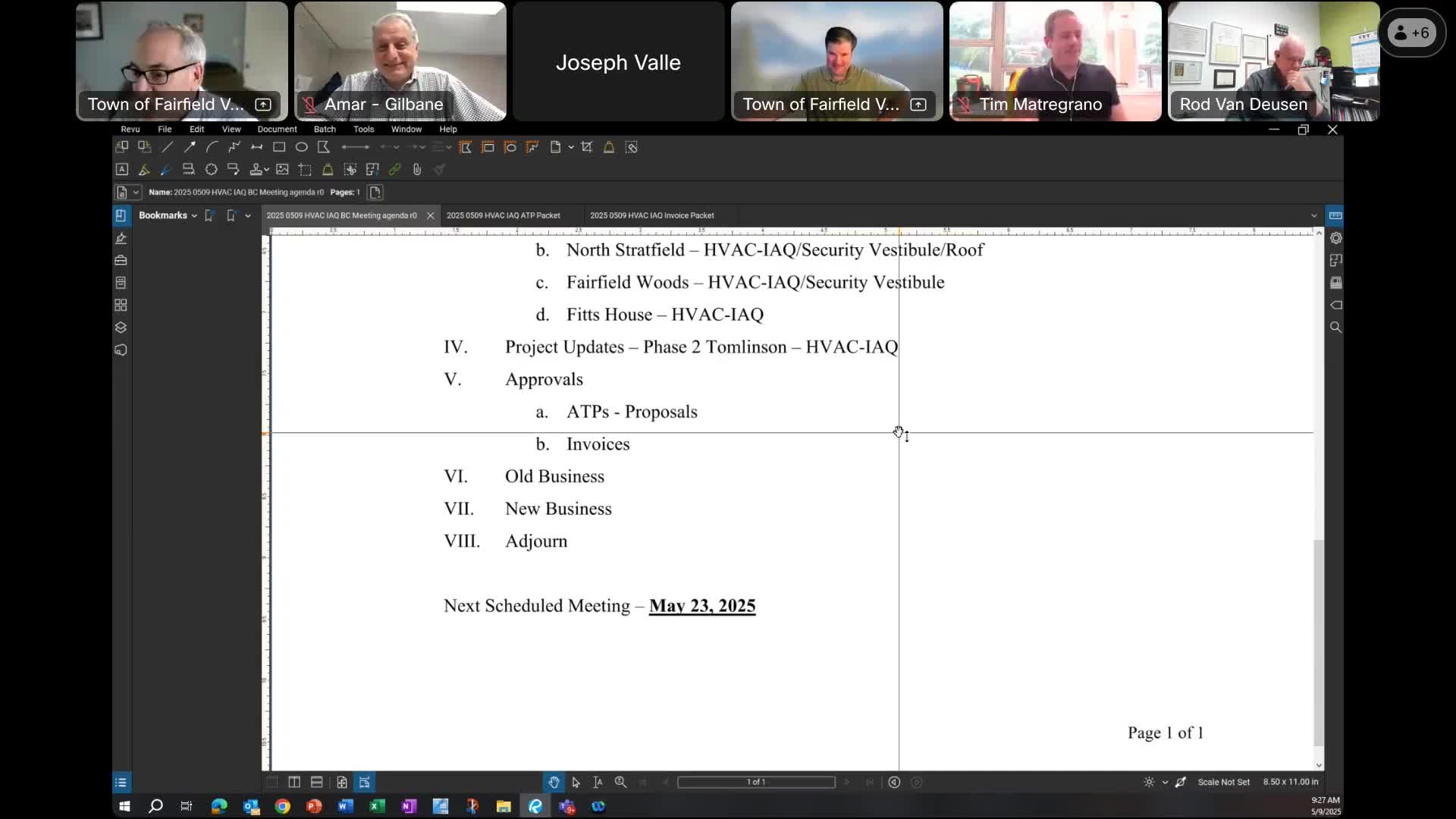The height and width of the screenshot is (819, 1456).
Task: Toggle split vertical page view
Action: coord(293,782)
